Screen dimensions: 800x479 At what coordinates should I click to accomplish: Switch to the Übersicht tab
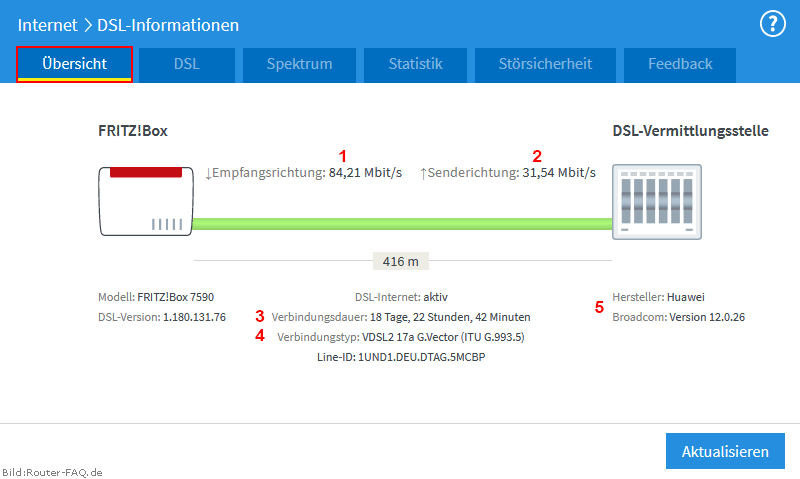coord(74,64)
